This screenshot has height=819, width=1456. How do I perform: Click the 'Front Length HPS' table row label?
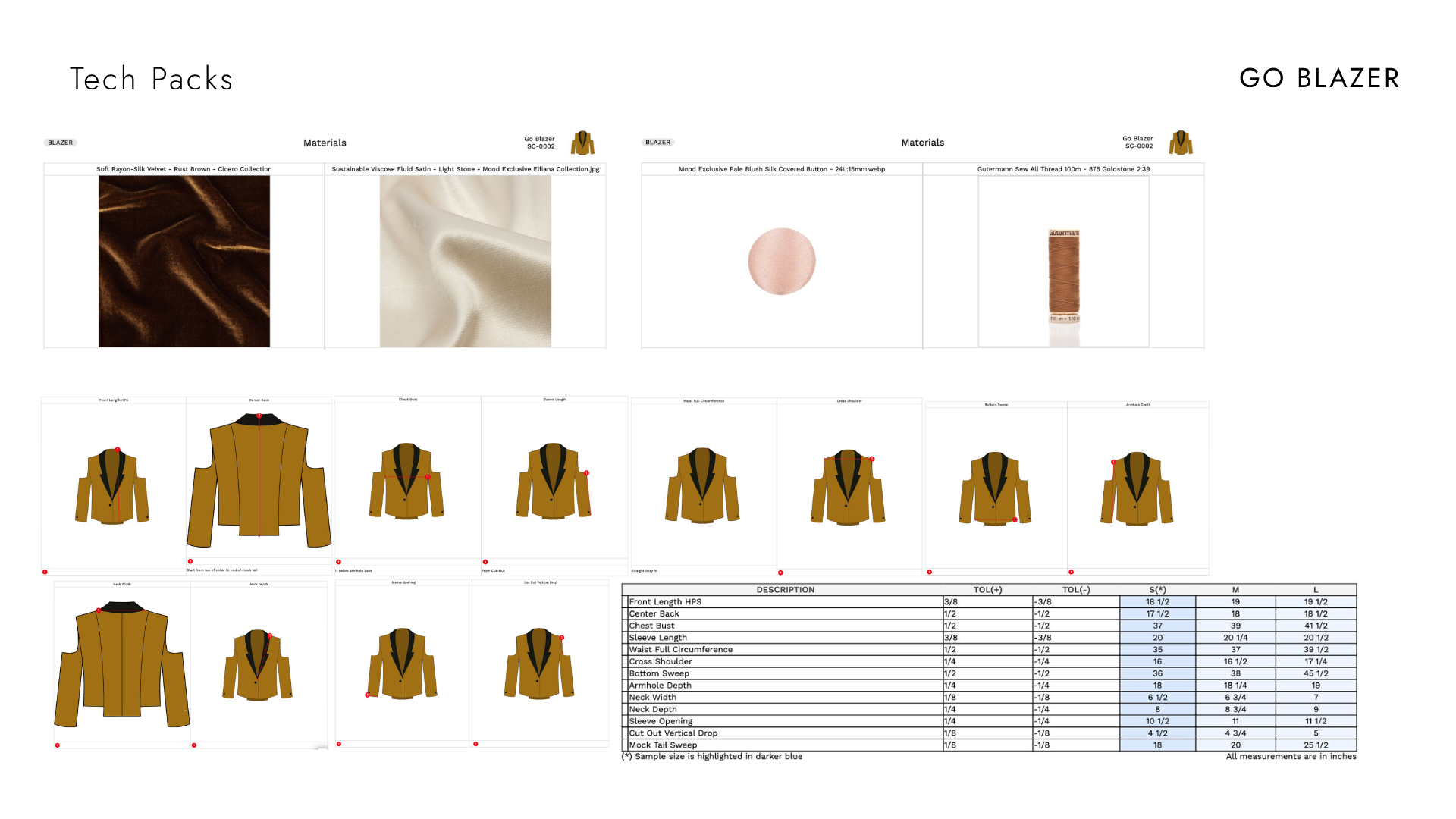click(x=665, y=602)
